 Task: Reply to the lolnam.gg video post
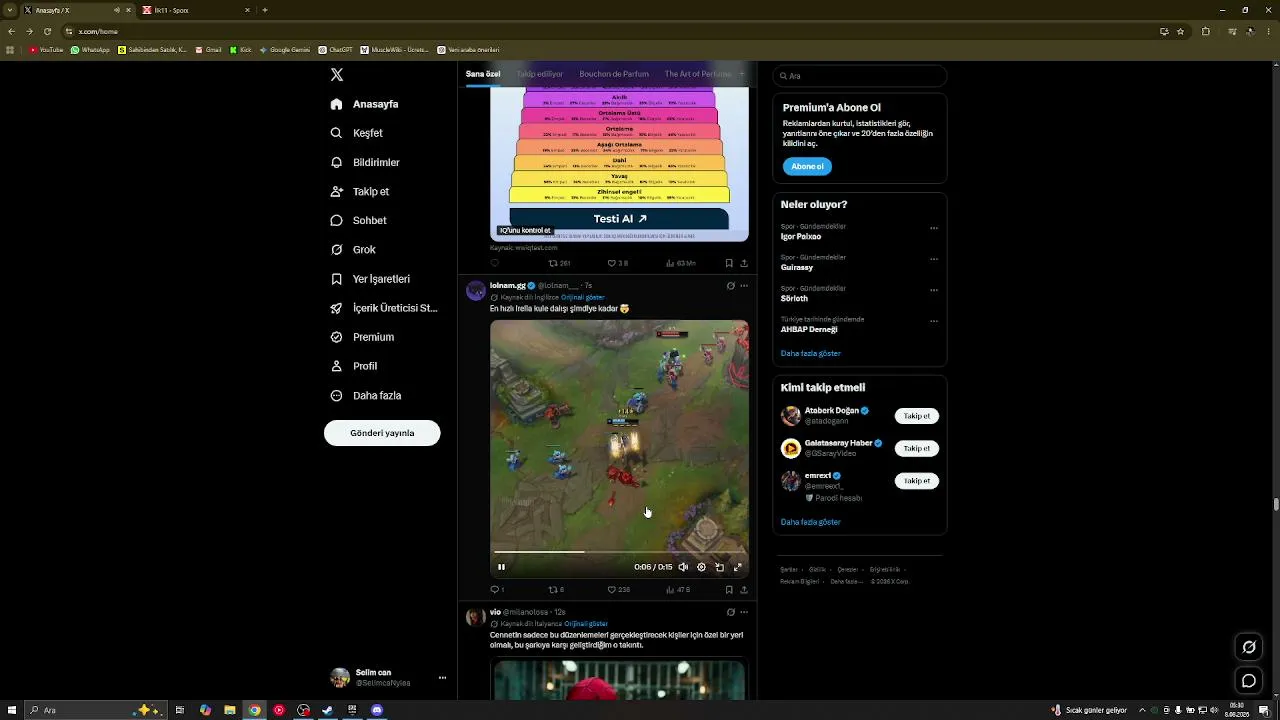[x=495, y=590]
